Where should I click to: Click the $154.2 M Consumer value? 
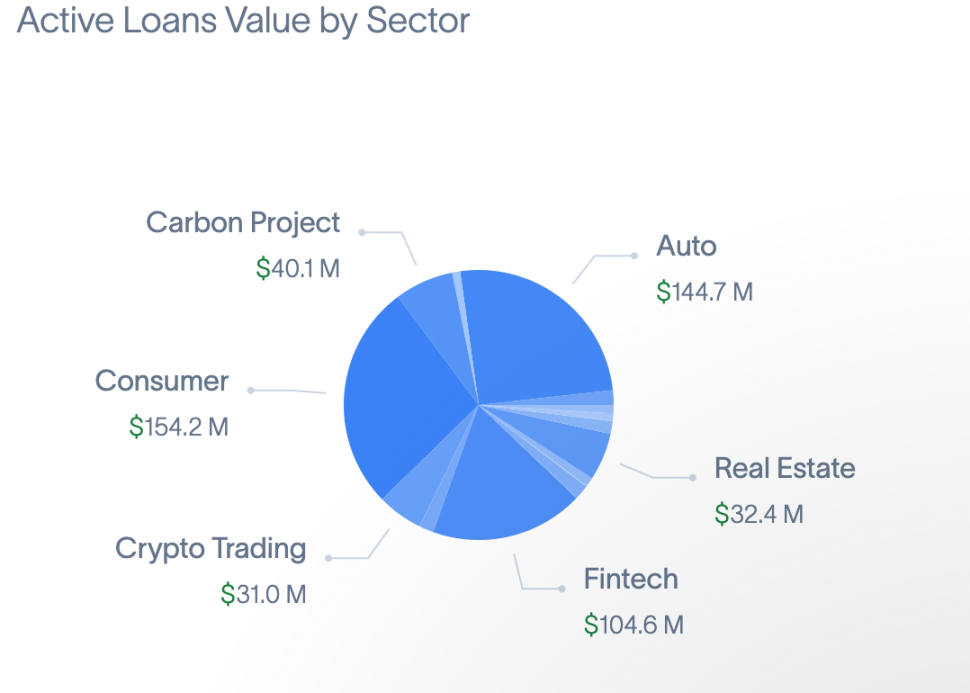pos(179,427)
